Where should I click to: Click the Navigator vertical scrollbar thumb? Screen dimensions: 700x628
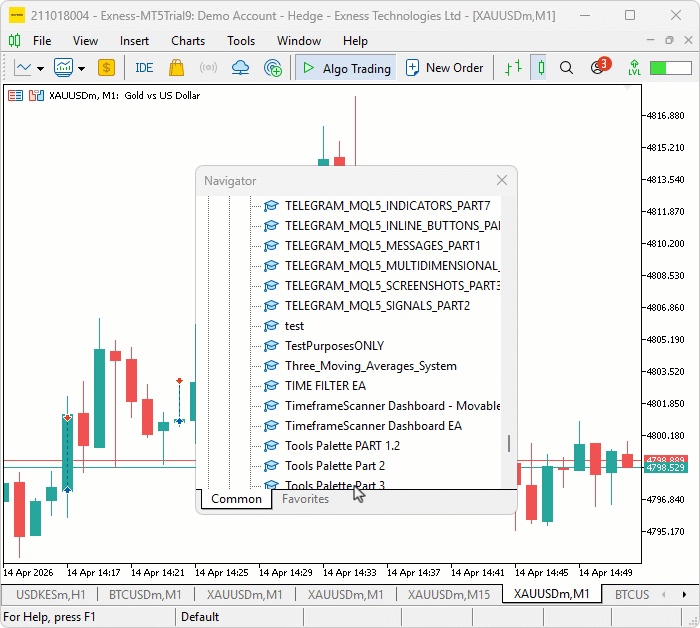(509, 443)
